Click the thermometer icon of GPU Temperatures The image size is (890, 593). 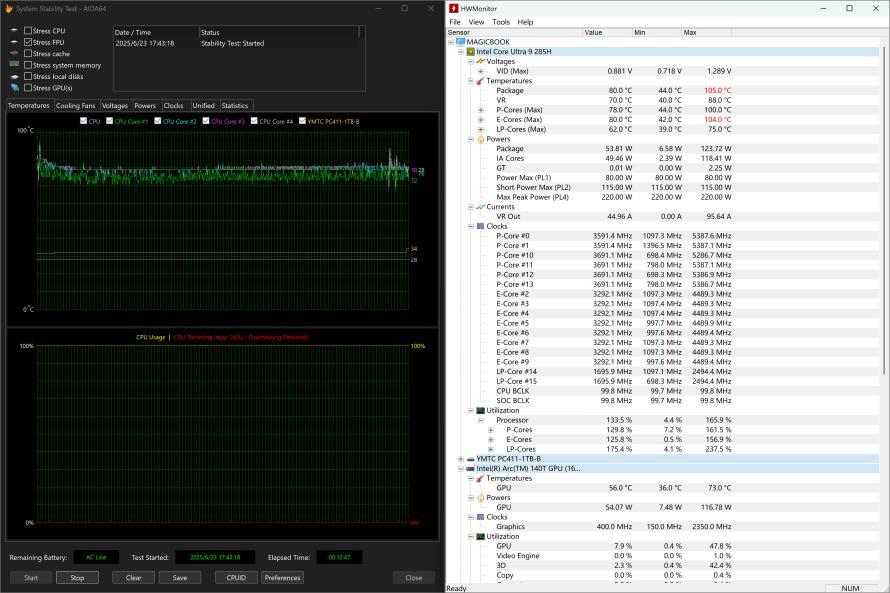coord(480,478)
